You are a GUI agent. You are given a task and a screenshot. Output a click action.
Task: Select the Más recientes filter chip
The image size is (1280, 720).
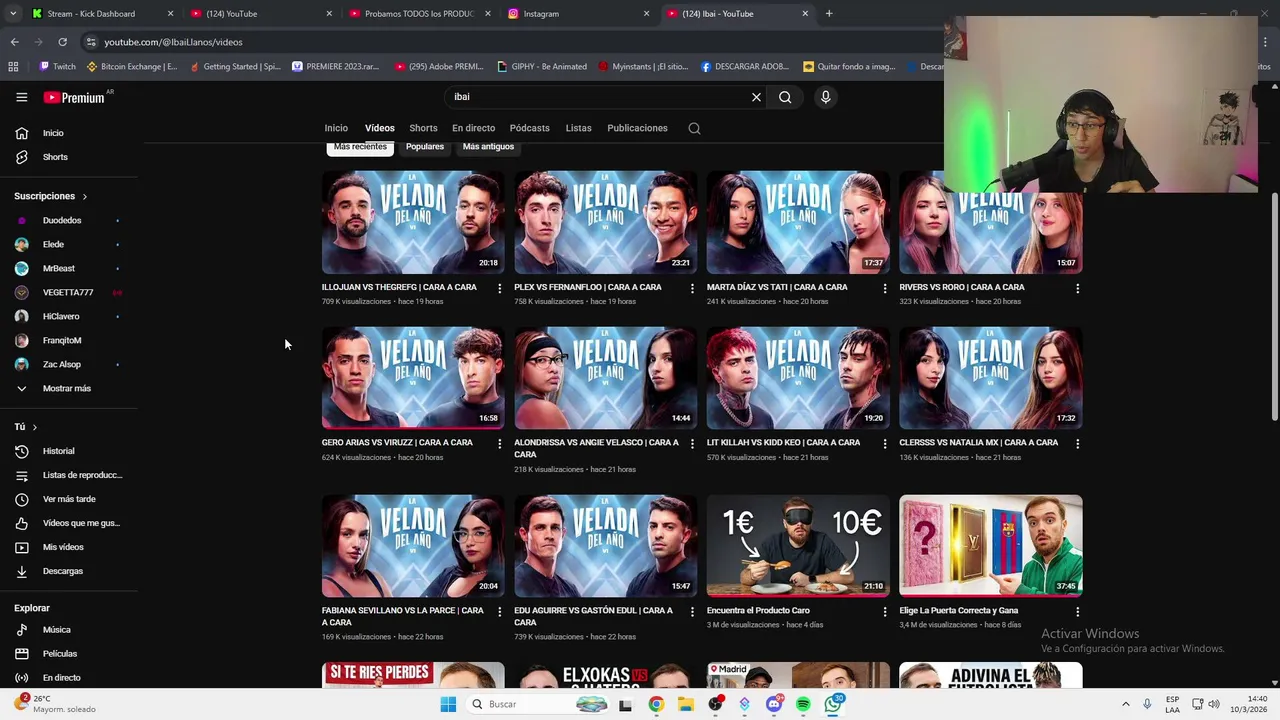click(x=360, y=147)
